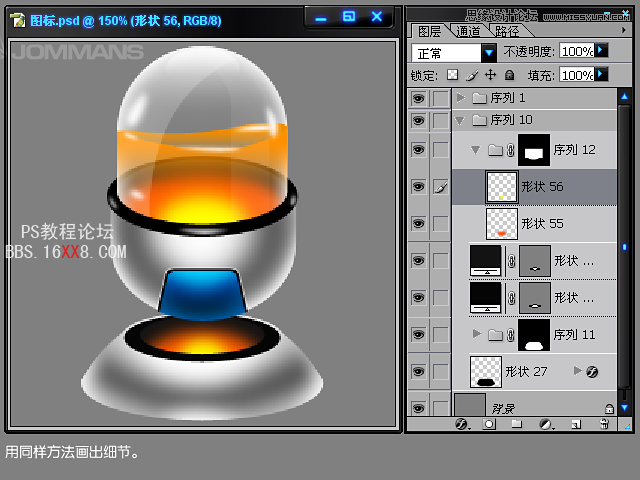Select the 形状 55 layer thumbnail
Image resolution: width=640 pixels, height=480 pixels.
(x=501, y=223)
